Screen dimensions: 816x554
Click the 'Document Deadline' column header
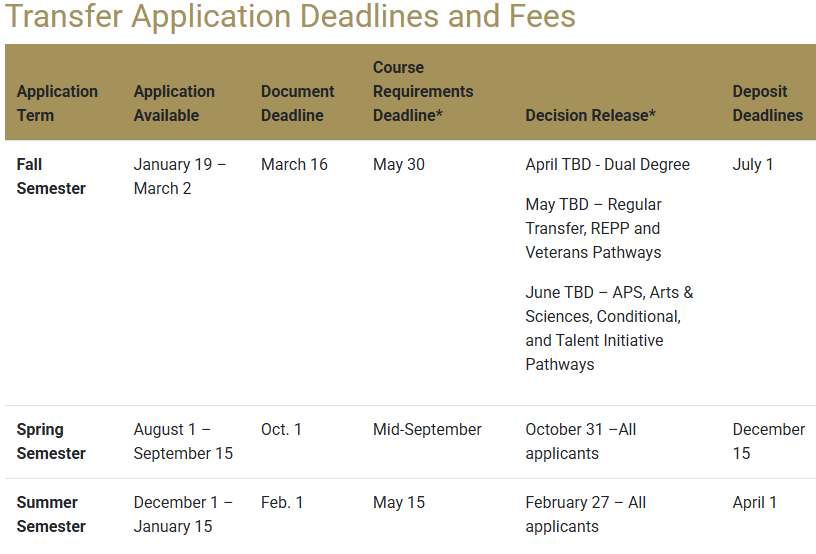tap(292, 103)
